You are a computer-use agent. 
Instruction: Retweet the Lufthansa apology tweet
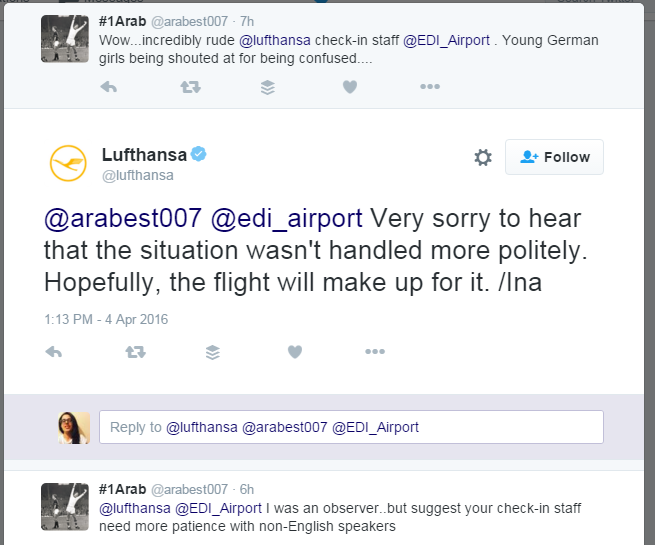[135, 352]
